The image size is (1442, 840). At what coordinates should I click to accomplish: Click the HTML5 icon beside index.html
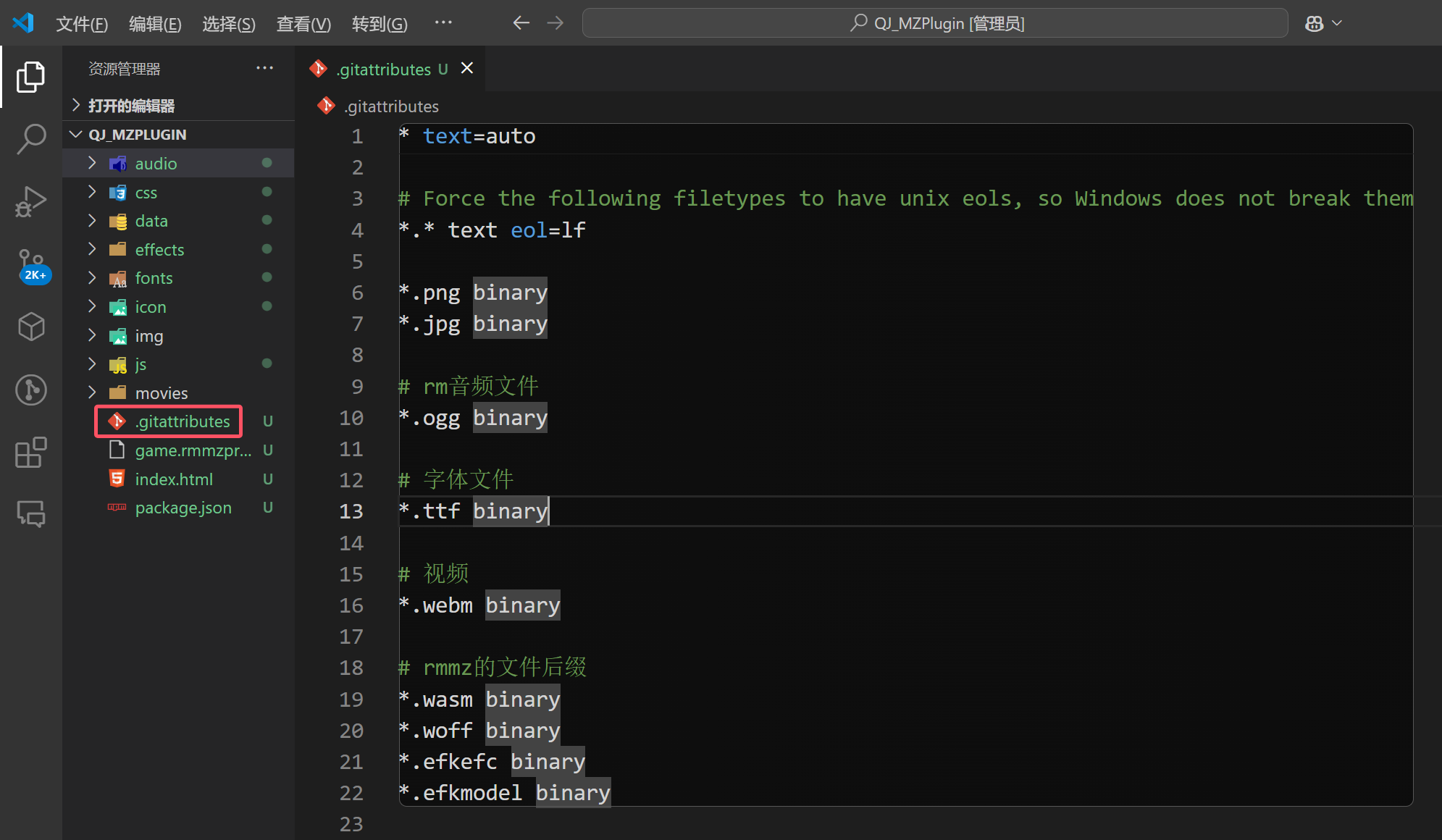(117, 479)
